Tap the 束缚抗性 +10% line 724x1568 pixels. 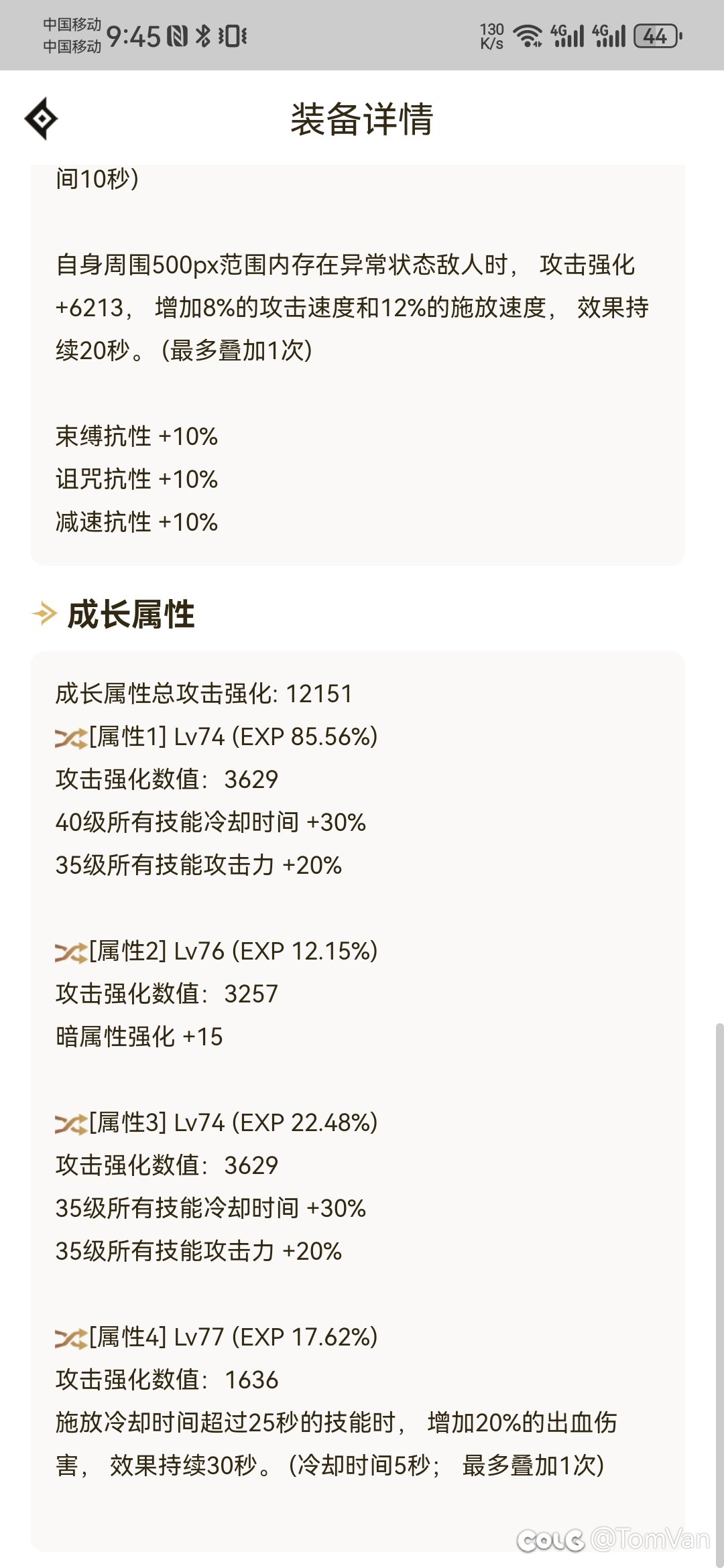coord(137,436)
